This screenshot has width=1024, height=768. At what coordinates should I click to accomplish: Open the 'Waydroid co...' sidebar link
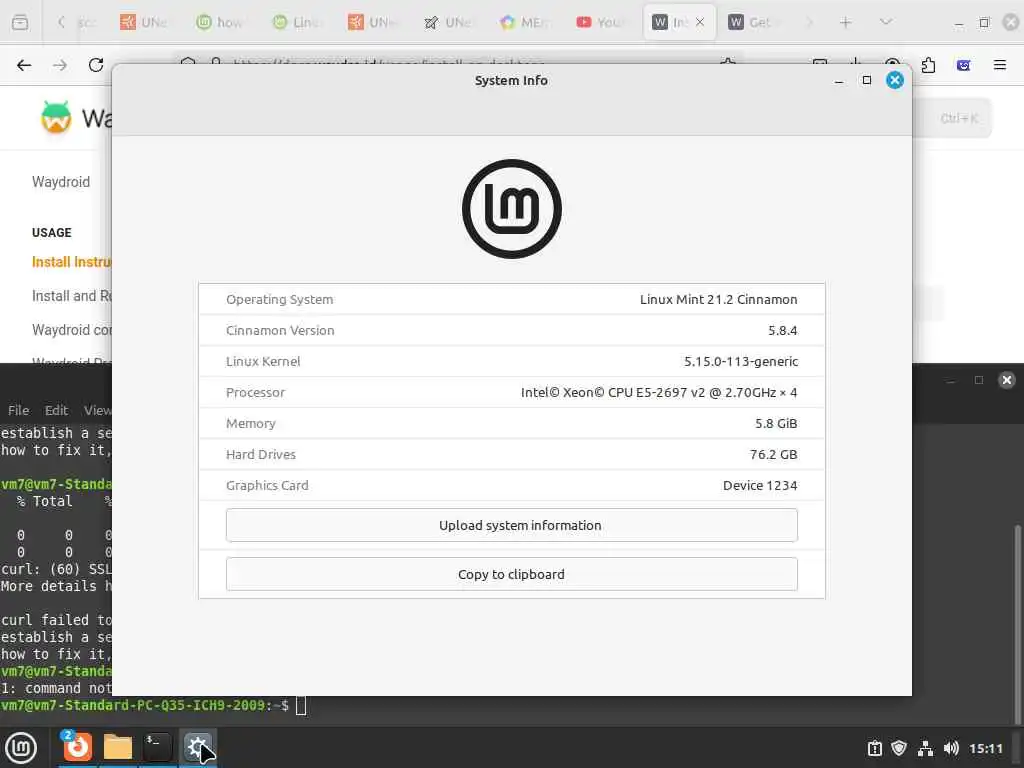point(72,330)
